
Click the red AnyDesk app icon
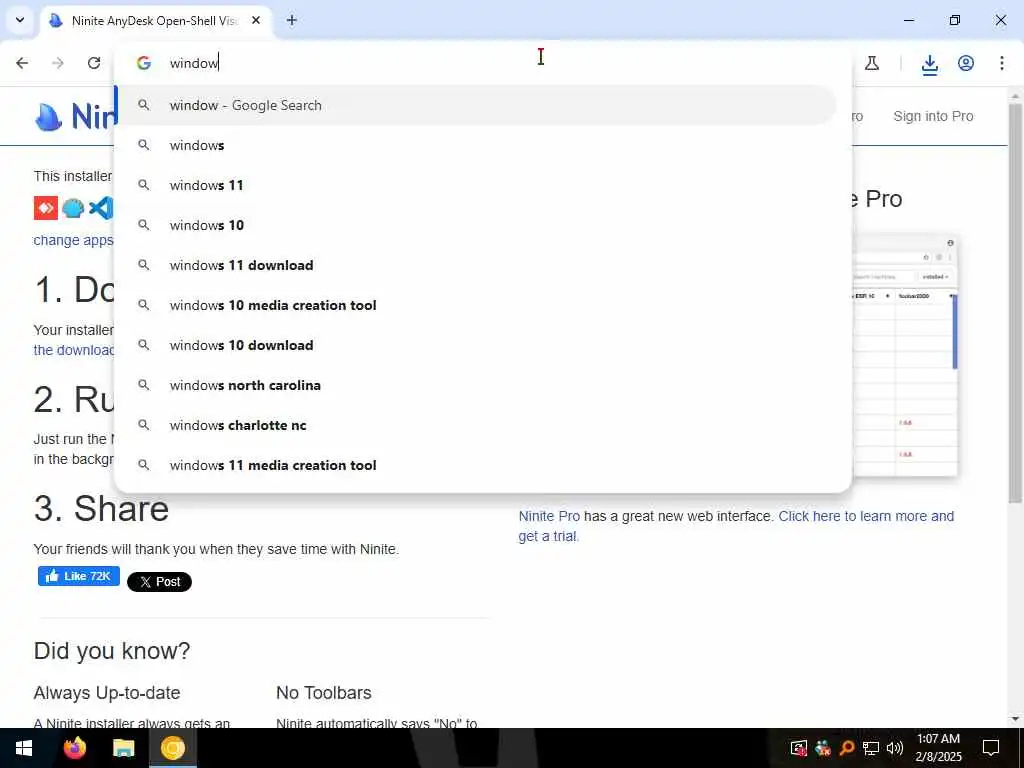click(x=46, y=208)
